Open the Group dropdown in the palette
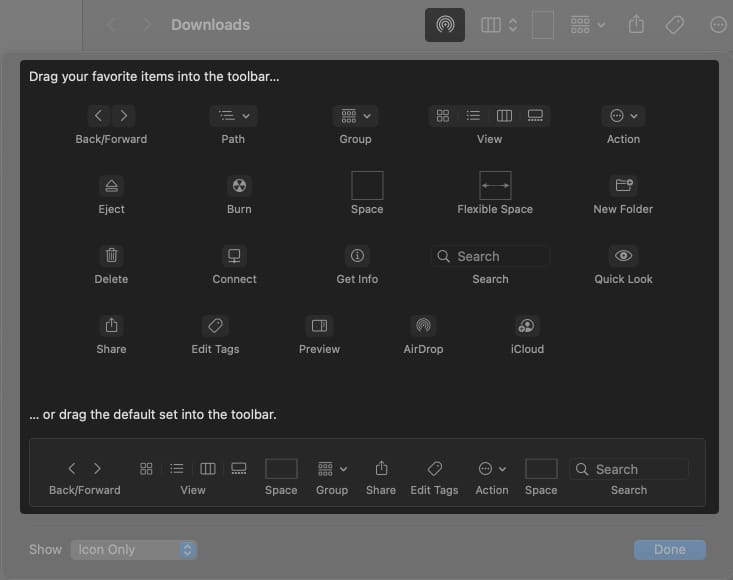733x580 pixels. click(x=355, y=116)
